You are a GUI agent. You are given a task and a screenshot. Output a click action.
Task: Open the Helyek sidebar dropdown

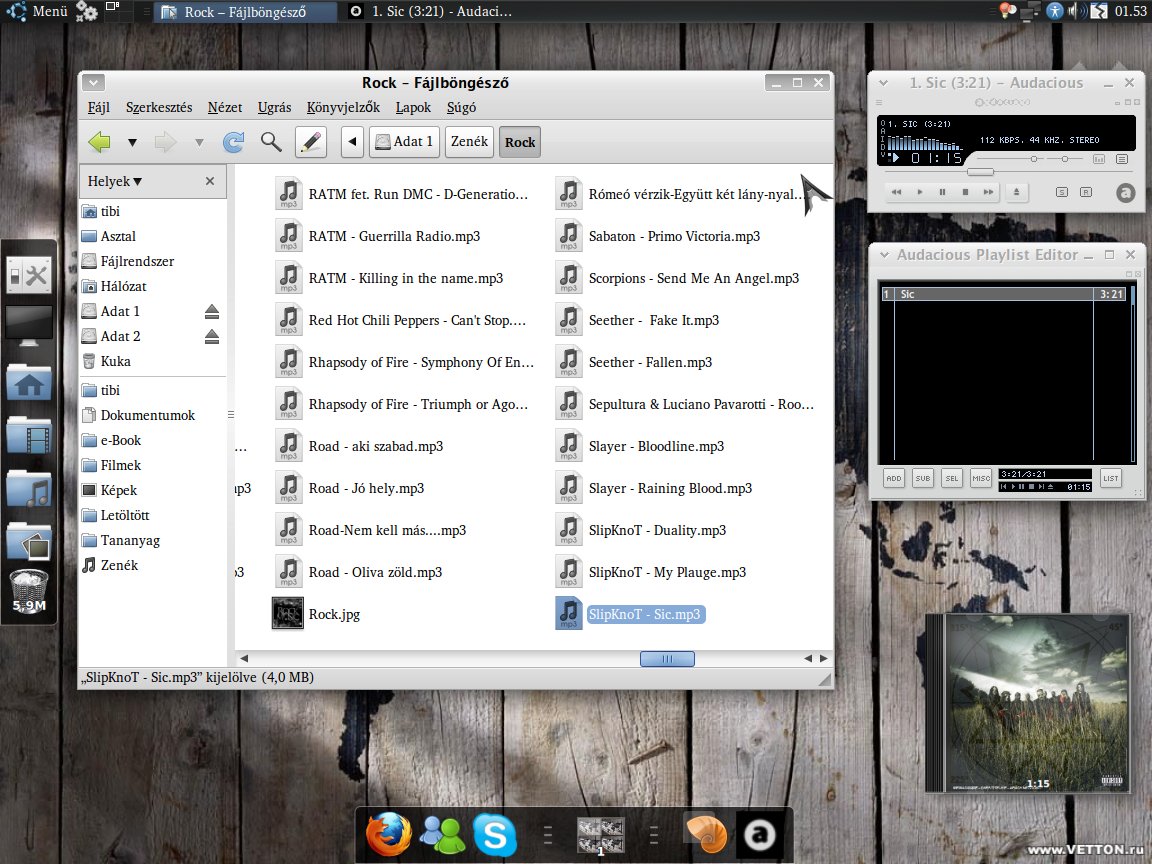[x=115, y=181]
